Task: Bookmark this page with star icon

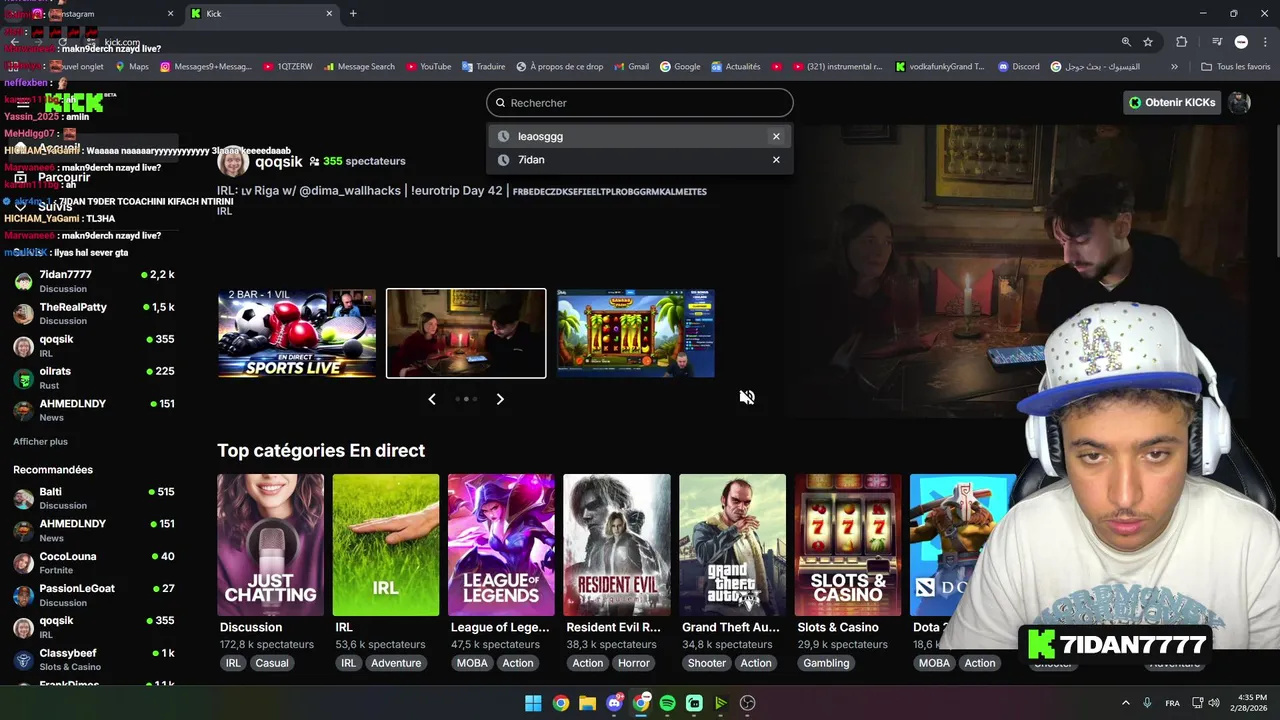Action: (1148, 42)
